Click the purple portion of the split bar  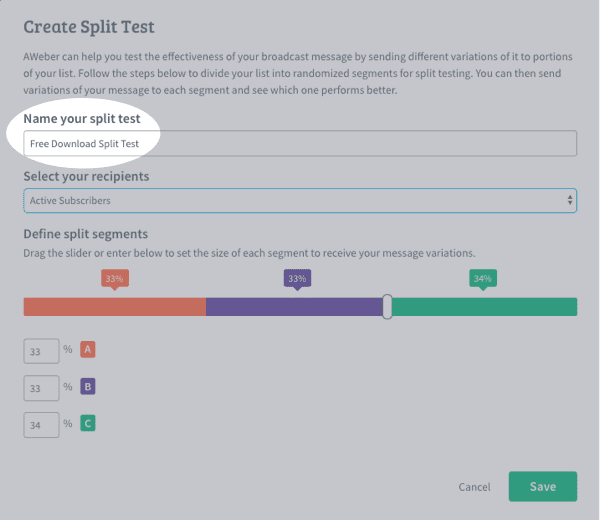295,307
